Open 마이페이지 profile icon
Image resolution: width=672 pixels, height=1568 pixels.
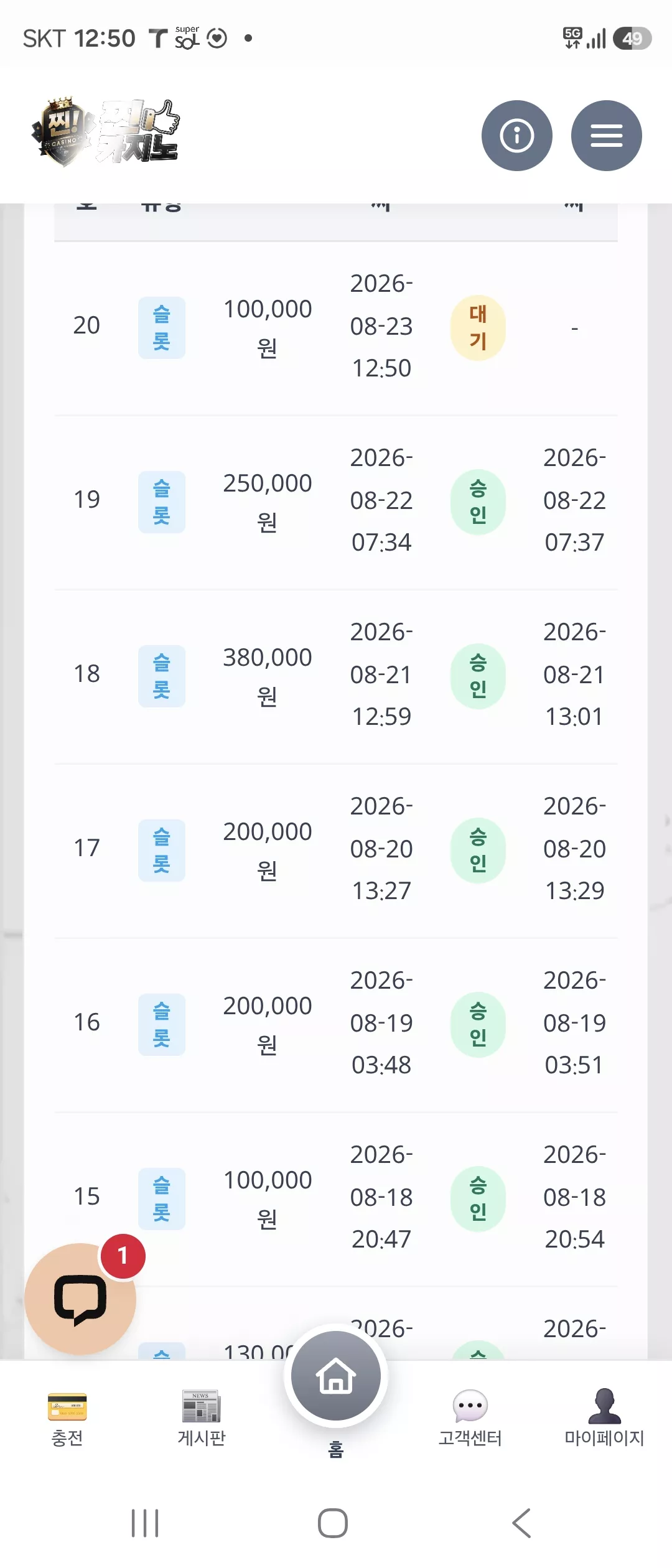[604, 1406]
